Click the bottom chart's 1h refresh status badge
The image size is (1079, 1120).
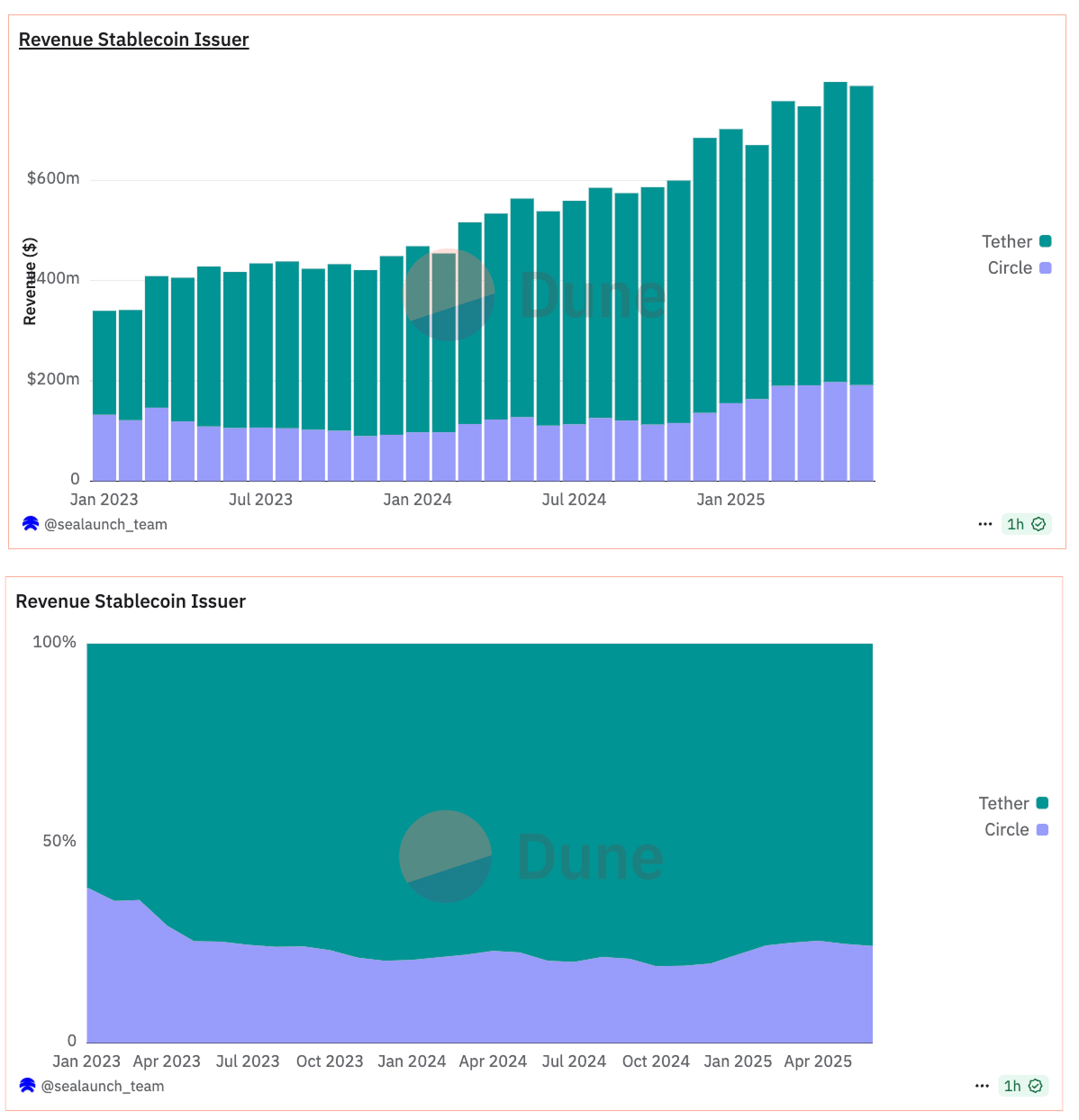(x=1023, y=1086)
